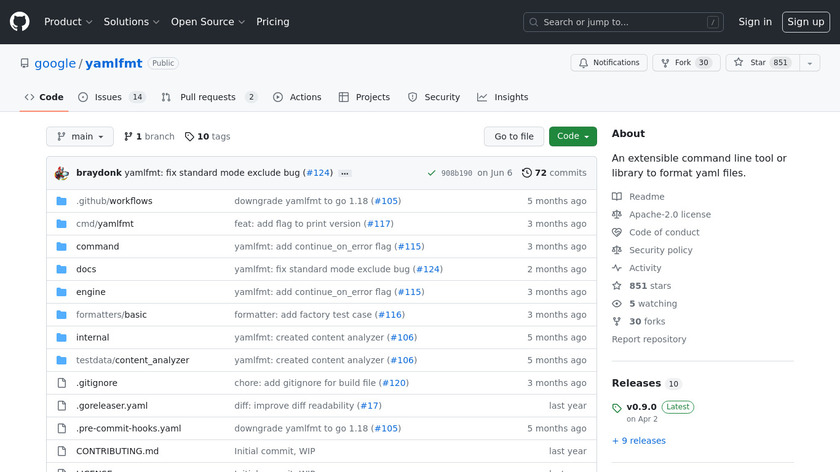Click the commit history clock icon

[x=527, y=173]
